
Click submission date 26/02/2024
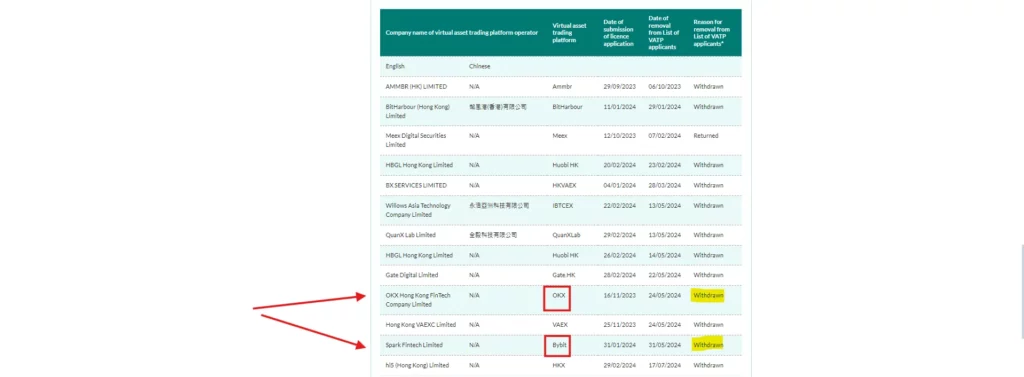619,255
